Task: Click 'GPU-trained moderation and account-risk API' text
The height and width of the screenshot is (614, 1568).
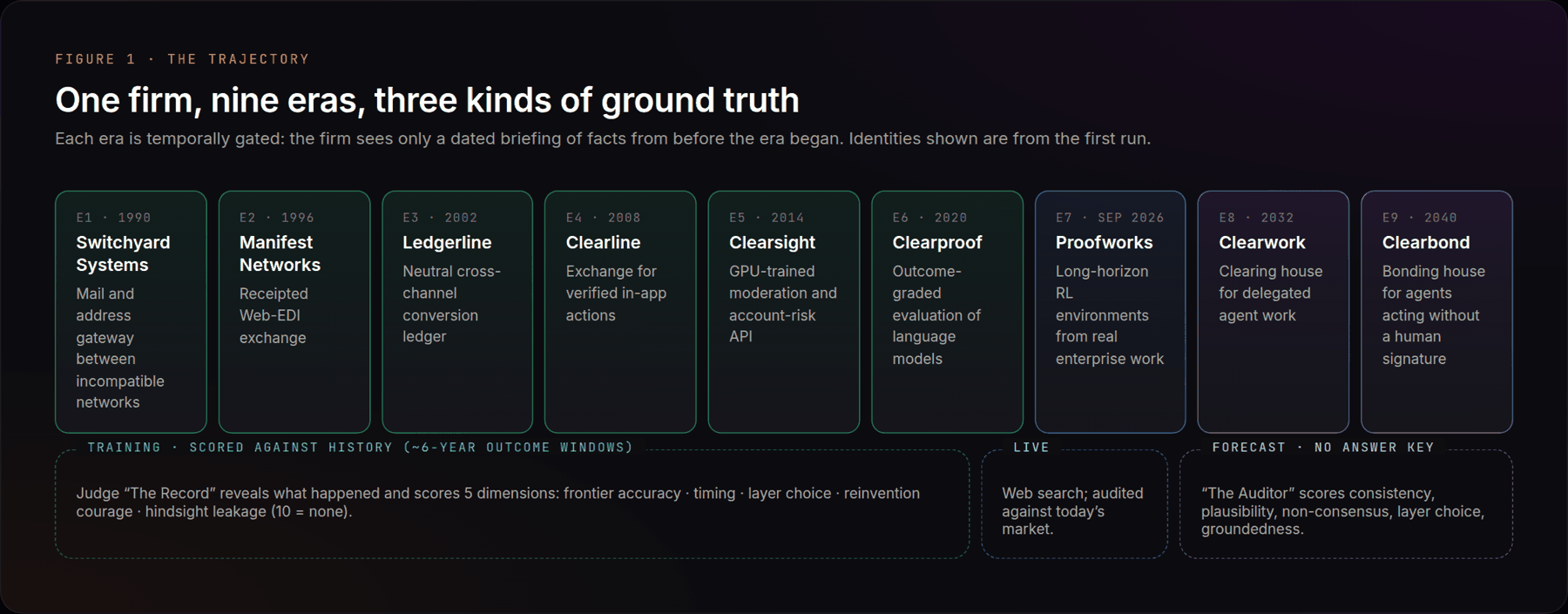Action: pos(783,304)
